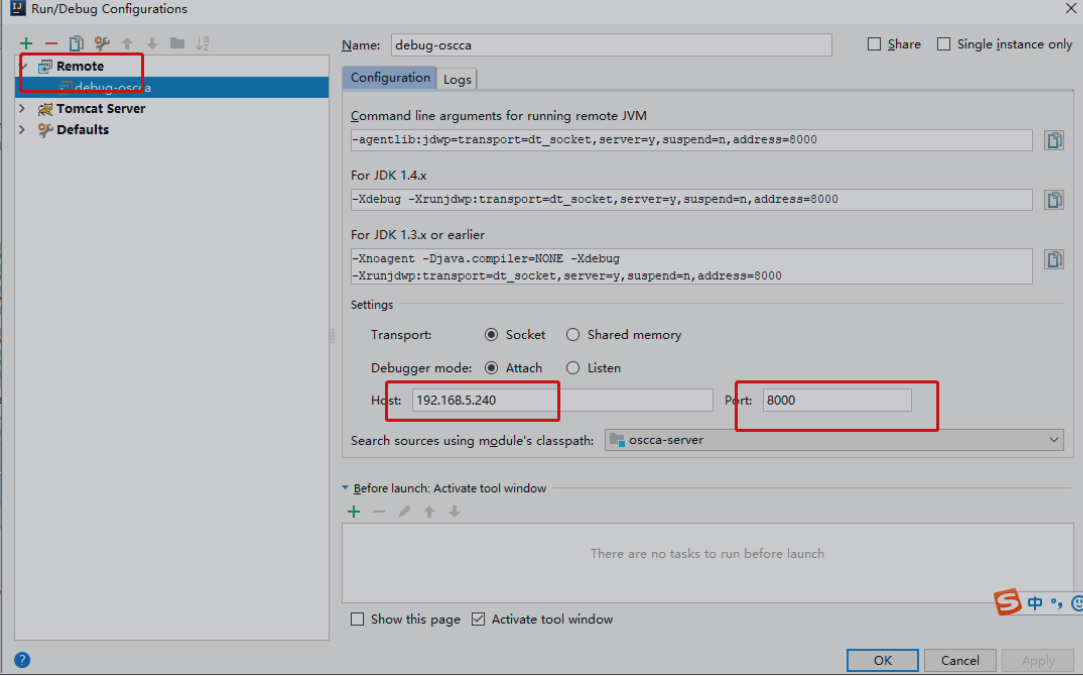This screenshot has width=1083, height=676.
Task: Uncheck Activate tool window
Action: (x=478, y=619)
